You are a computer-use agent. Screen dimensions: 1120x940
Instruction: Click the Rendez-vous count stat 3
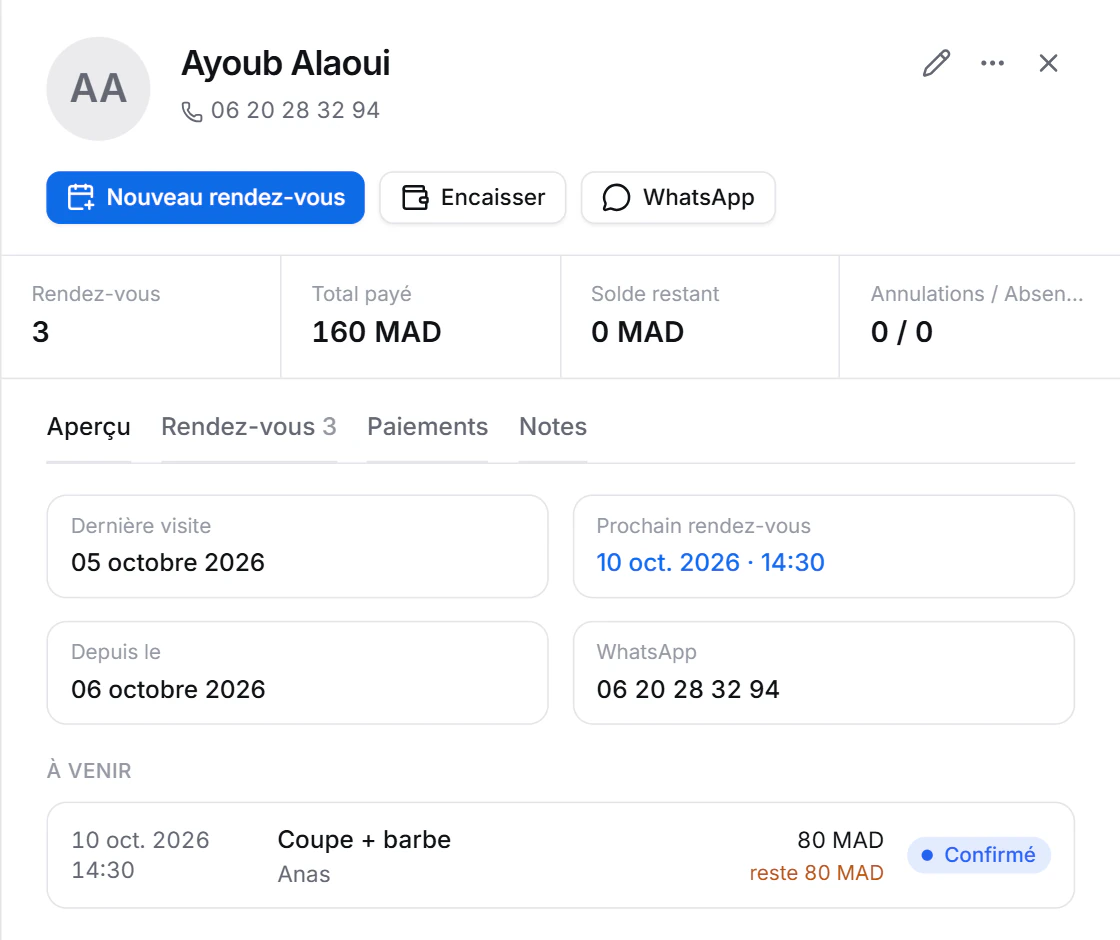point(41,331)
